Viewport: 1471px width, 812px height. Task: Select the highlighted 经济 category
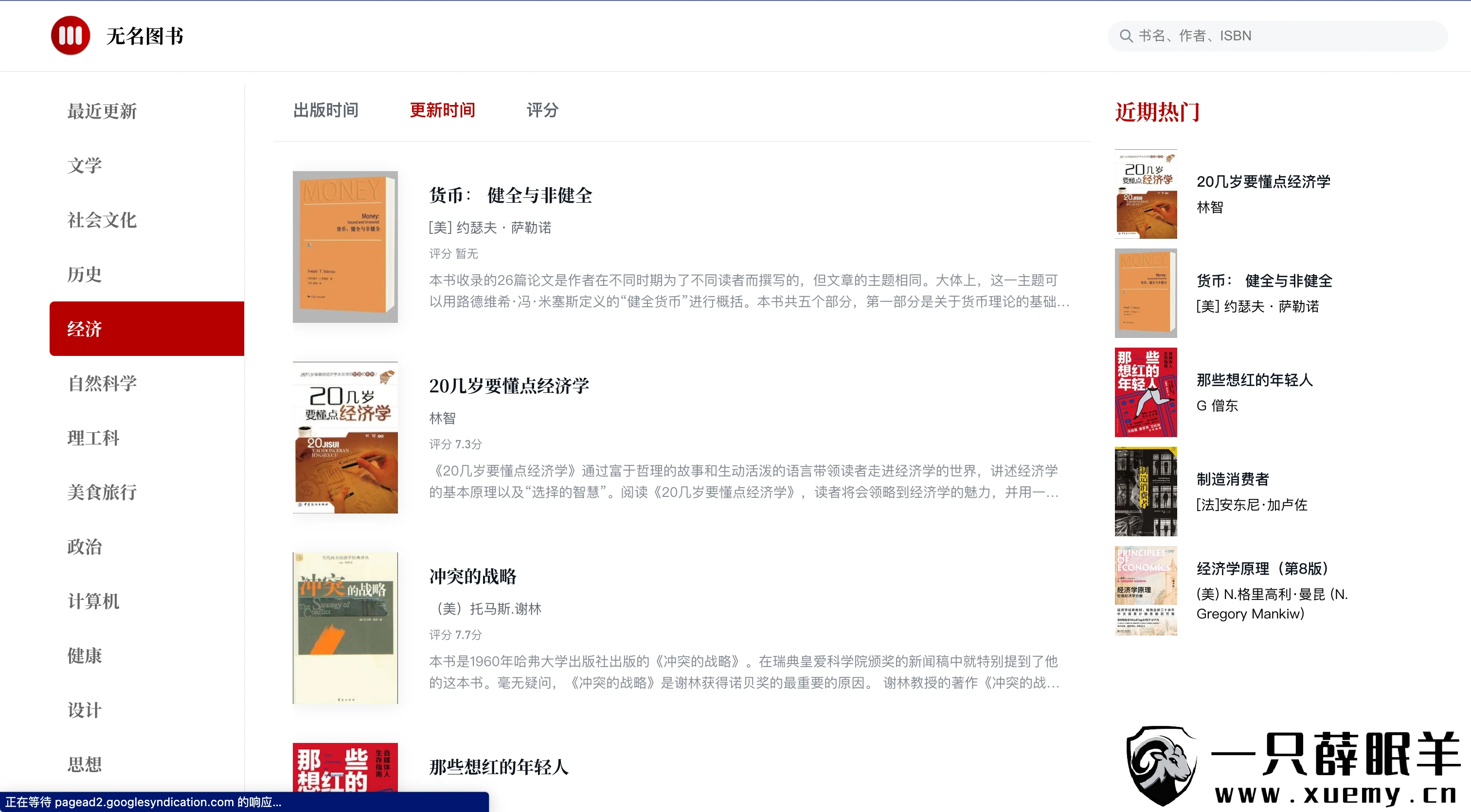pos(147,329)
